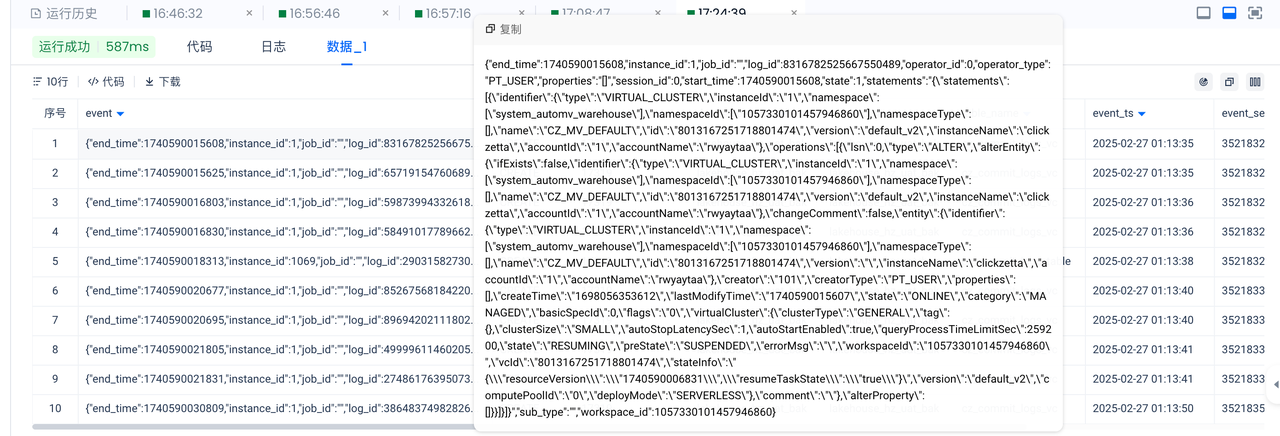Expand the event_ts column sort dropdown
Screen dimensions: 1280x436
coord(1141,114)
